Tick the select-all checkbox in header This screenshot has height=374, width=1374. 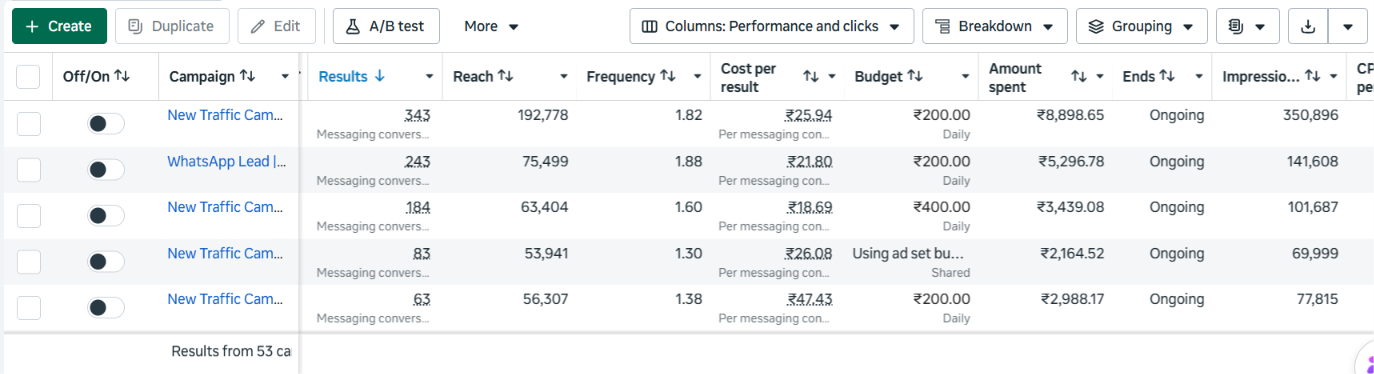point(28,77)
